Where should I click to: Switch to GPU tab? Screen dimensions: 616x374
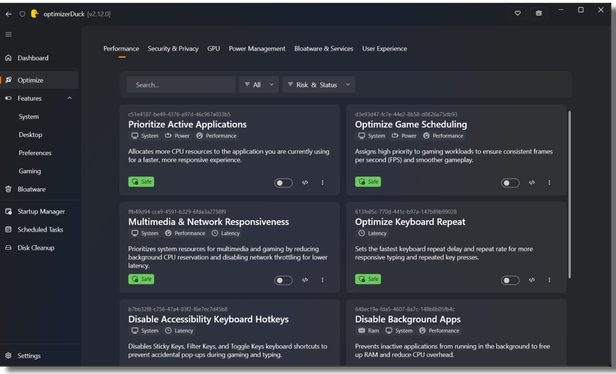[x=213, y=49]
